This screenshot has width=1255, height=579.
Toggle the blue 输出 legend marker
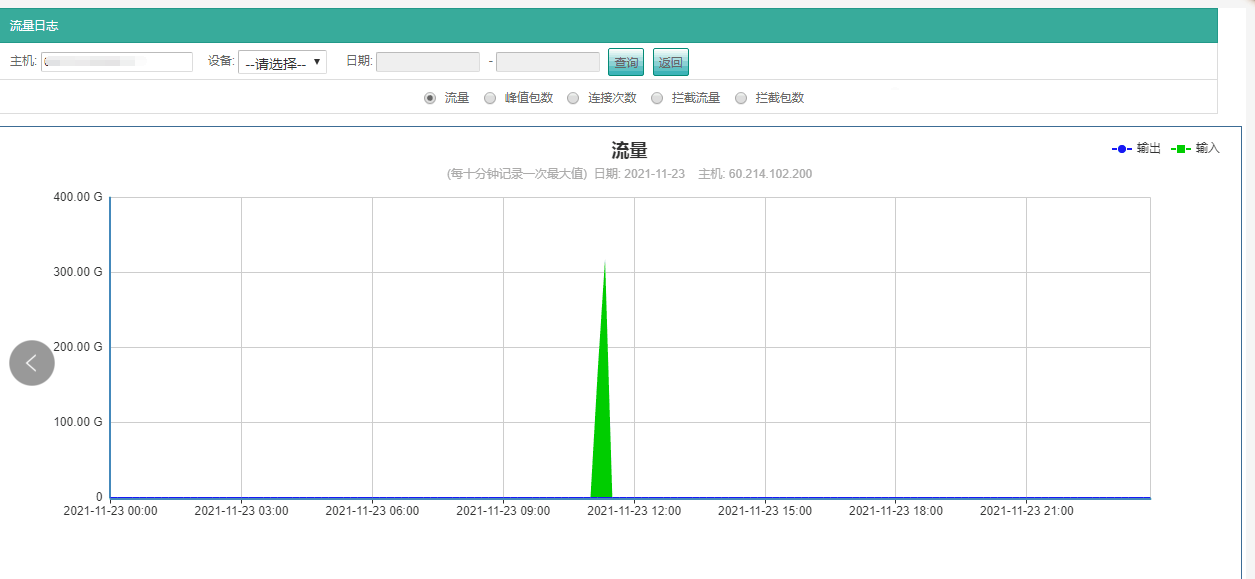coord(1122,149)
